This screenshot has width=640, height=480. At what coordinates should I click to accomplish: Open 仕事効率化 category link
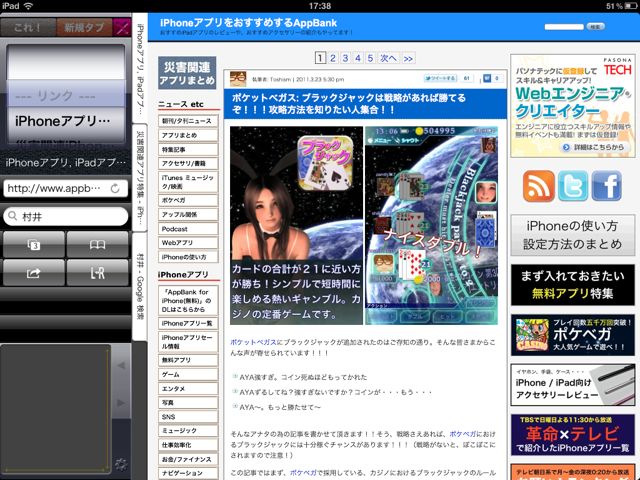point(188,445)
